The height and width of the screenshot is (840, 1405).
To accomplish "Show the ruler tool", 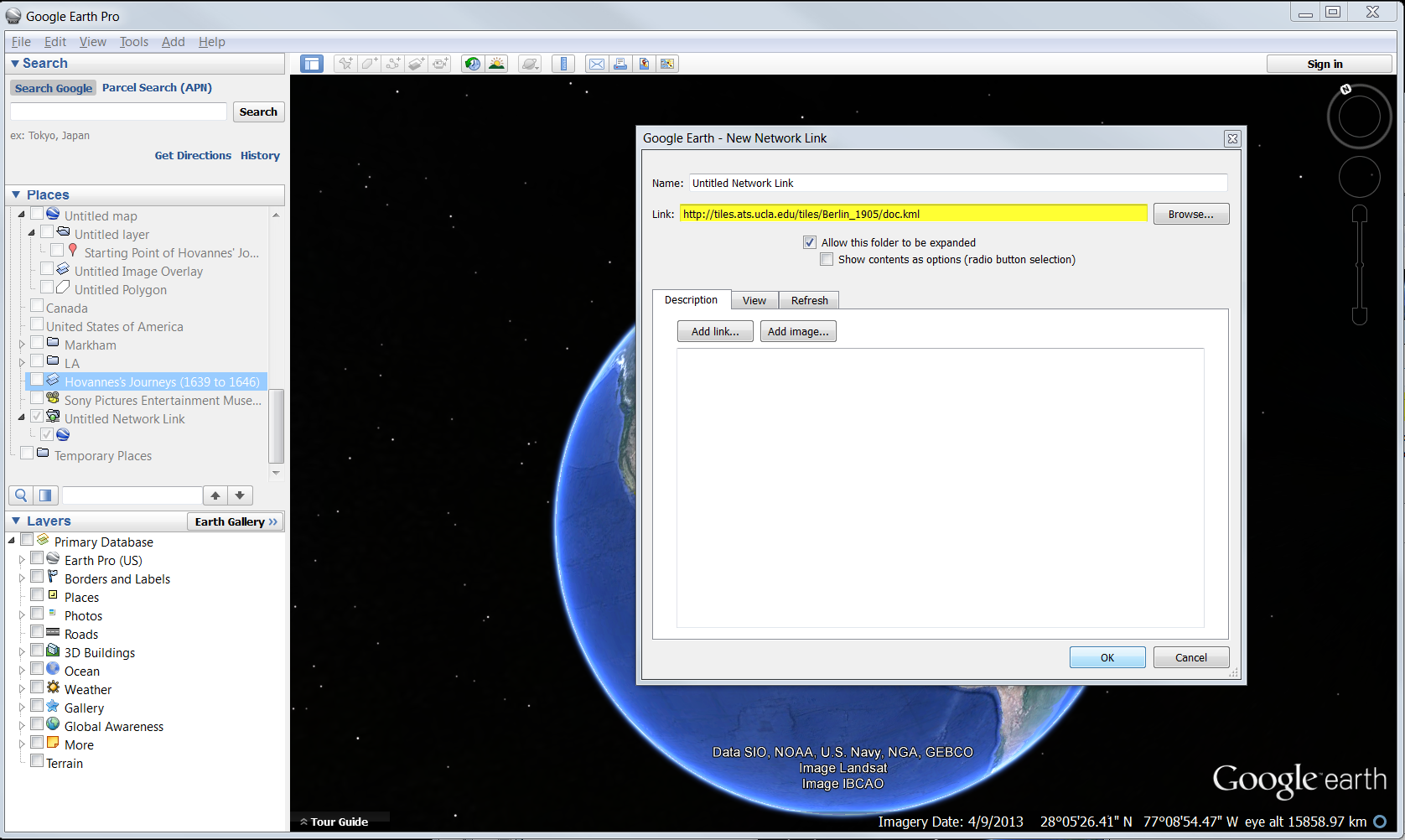I will [563, 64].
